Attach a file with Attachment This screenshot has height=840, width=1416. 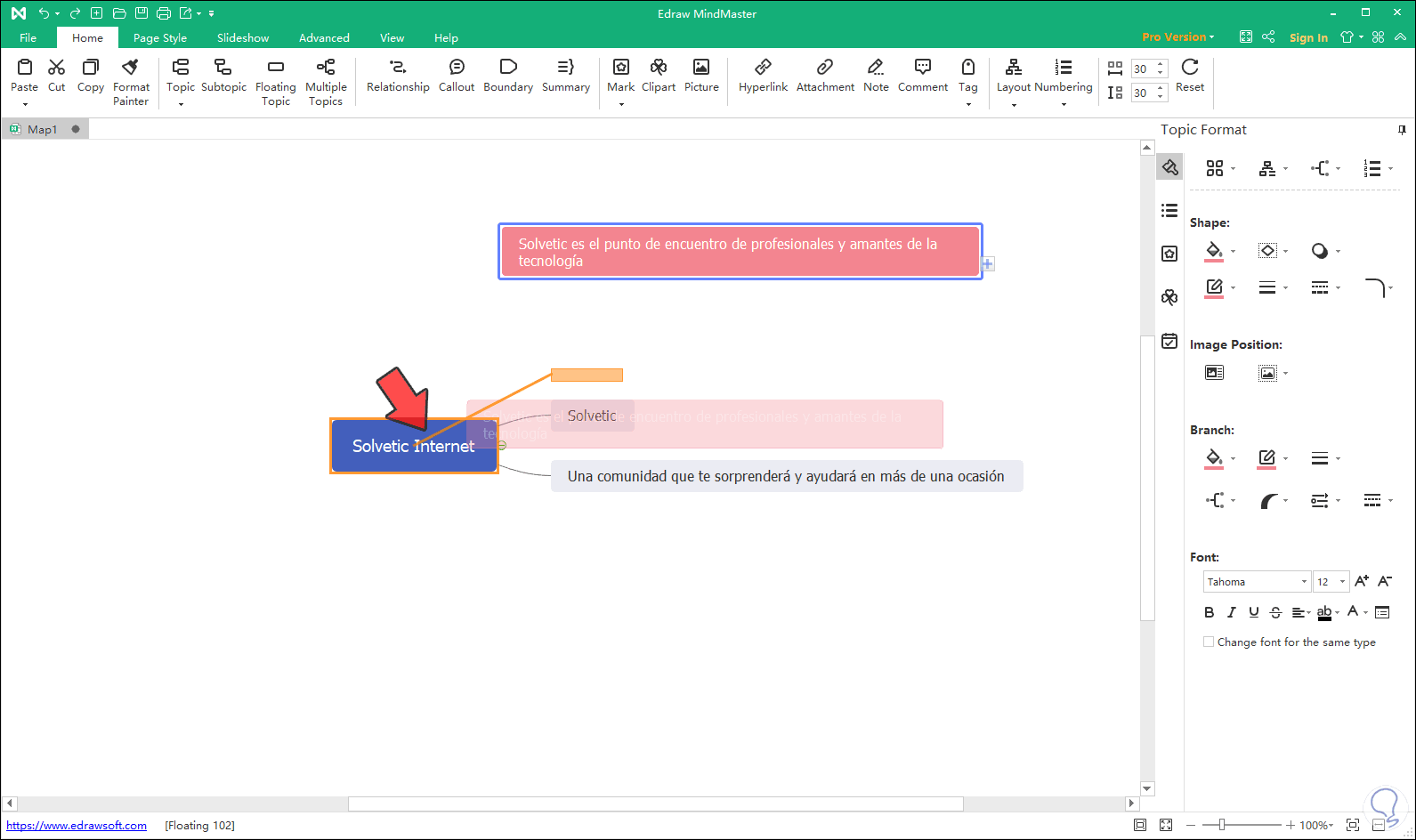(825, 76)
